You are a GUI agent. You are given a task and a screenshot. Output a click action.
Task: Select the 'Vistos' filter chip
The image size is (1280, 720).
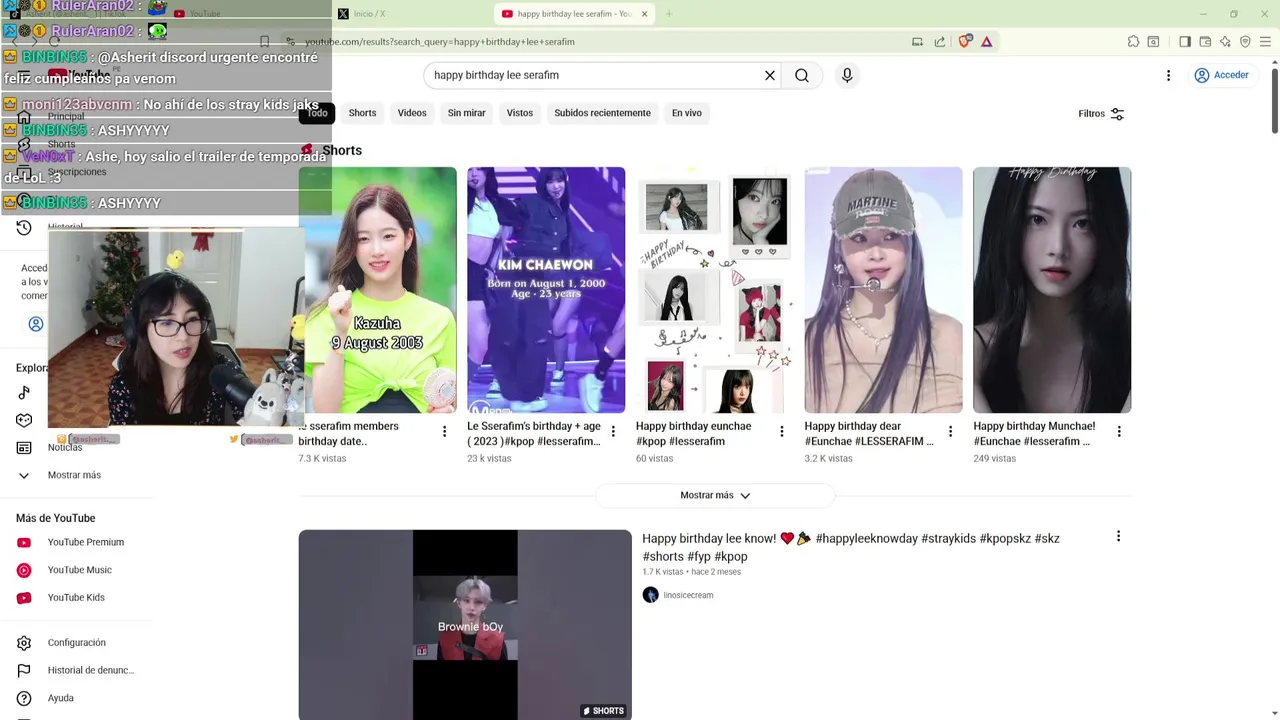(520, 113)
